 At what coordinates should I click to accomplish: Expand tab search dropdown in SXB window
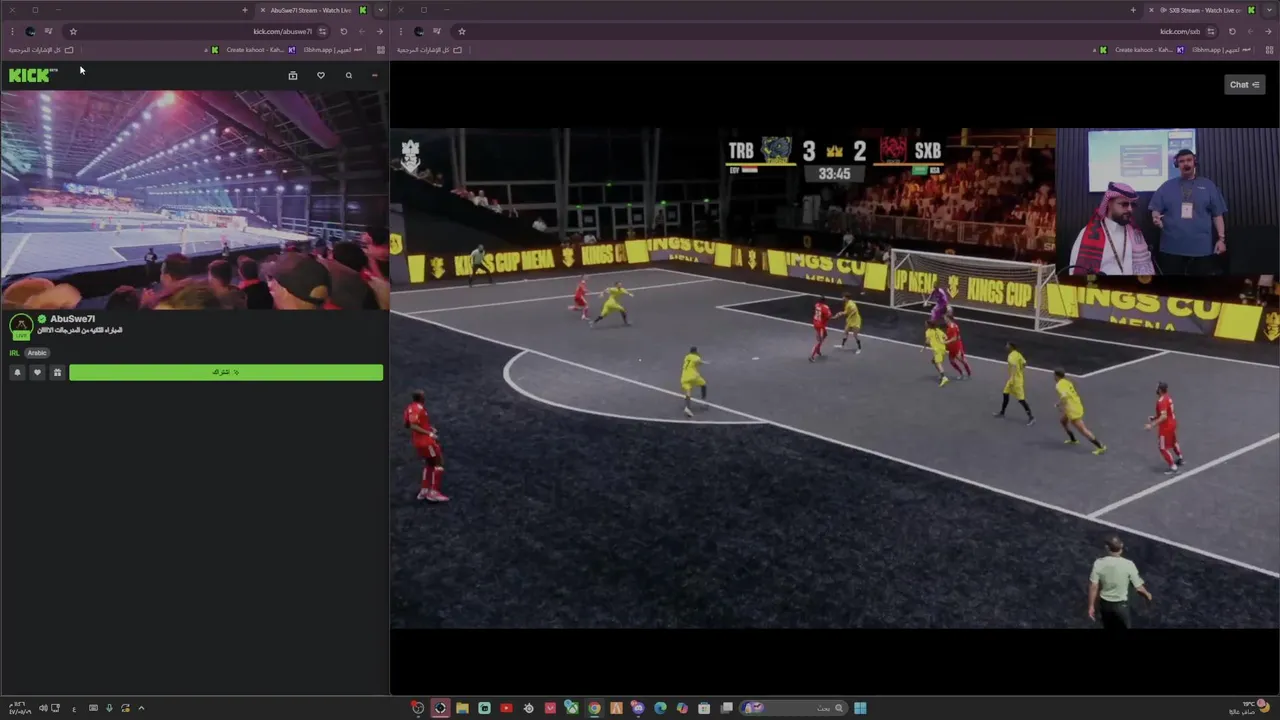point(1269,10)
